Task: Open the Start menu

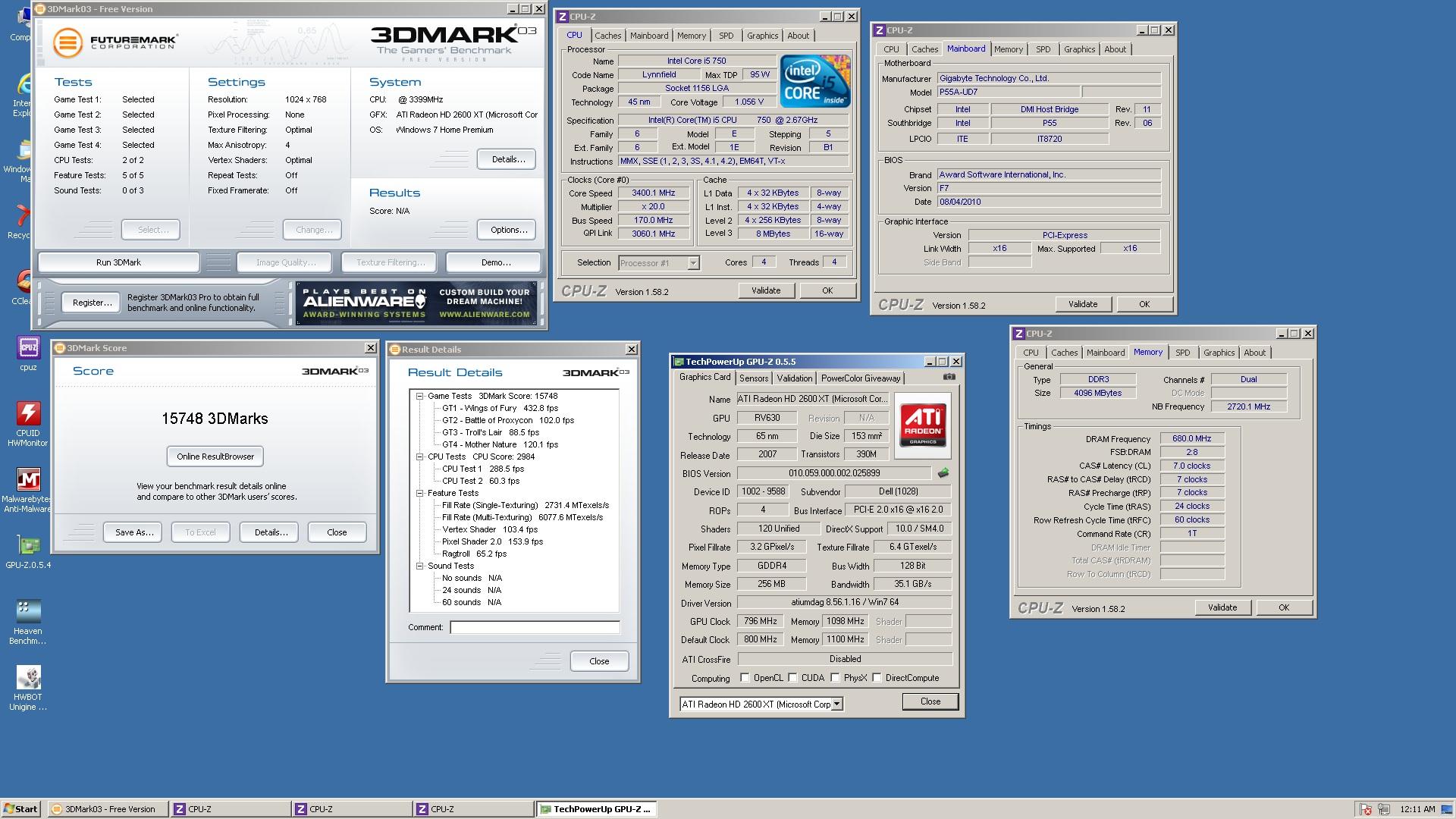Action: 20,809
